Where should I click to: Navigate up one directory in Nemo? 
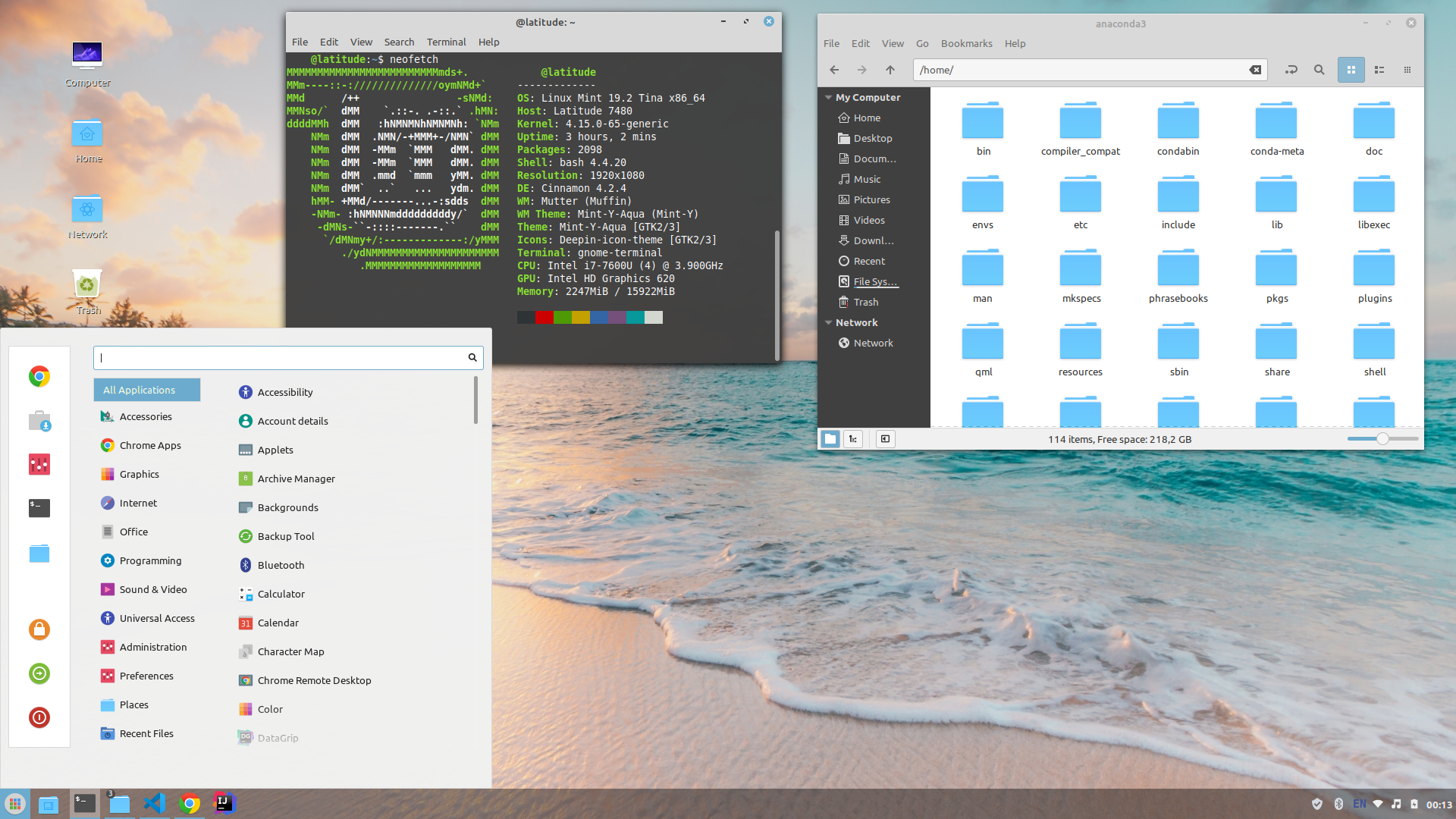pos(890,69)
